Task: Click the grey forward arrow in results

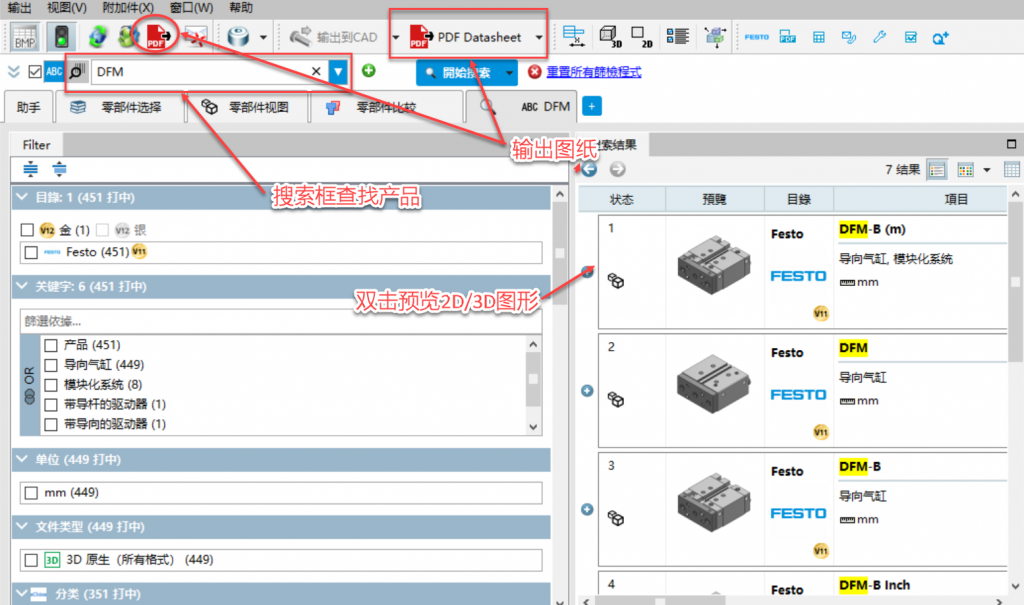Action: click(617, 169)
